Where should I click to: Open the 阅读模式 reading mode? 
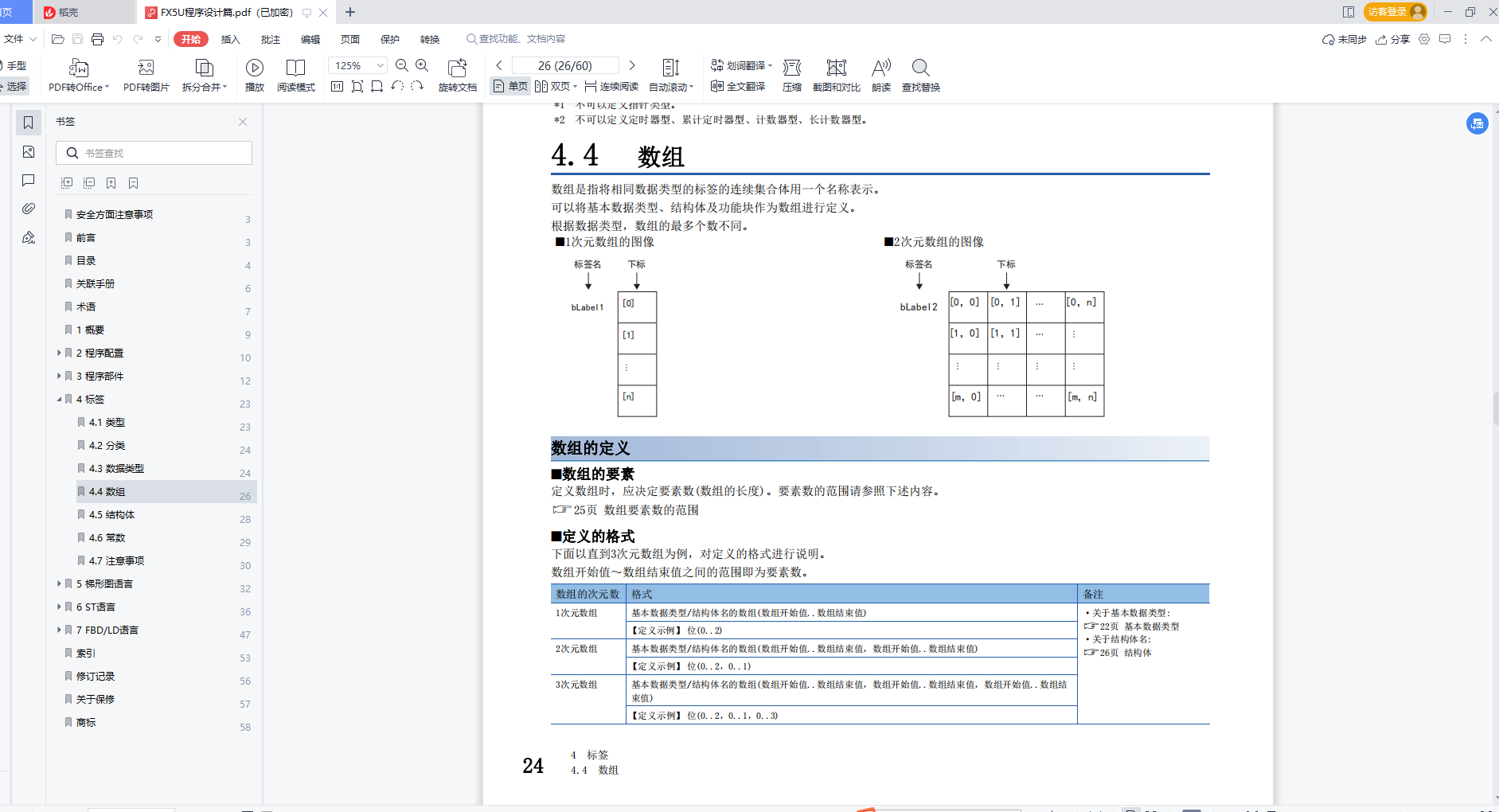click(295, 68)
